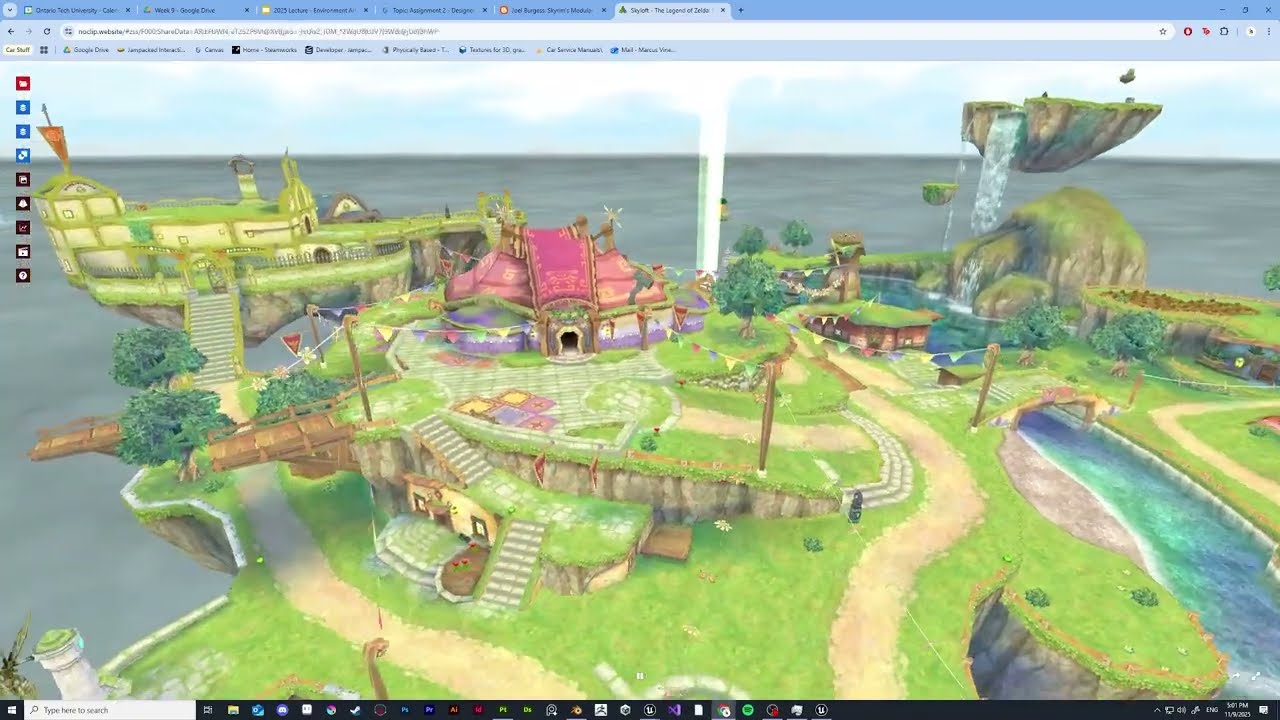Open the Physically Based bookmark
1280x720 pixels.
[416, 49]
